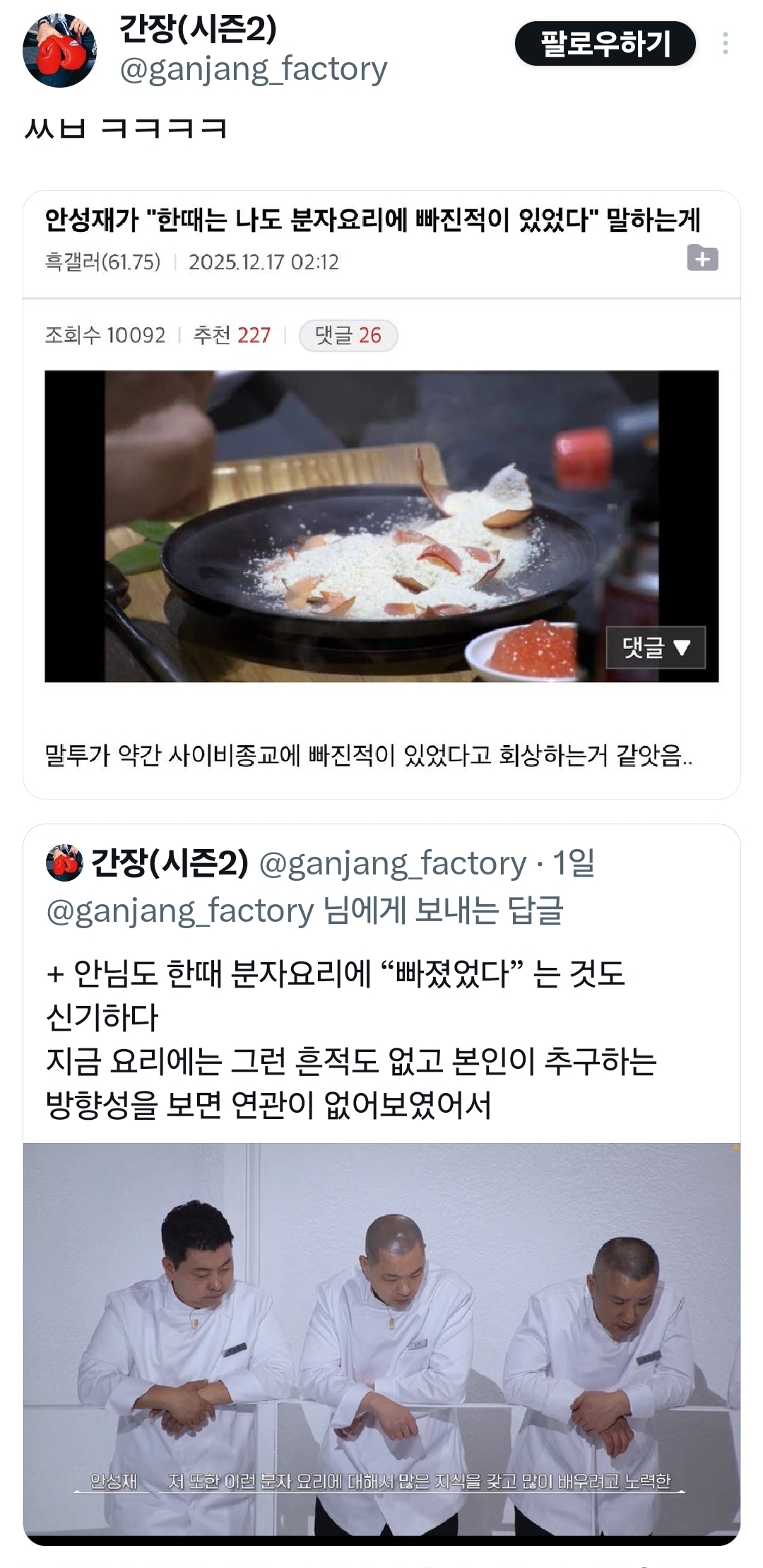This screenshot has width=763, height=1568.
Task: Click the 팔로우하기 follow button
Action: [605, 44]
